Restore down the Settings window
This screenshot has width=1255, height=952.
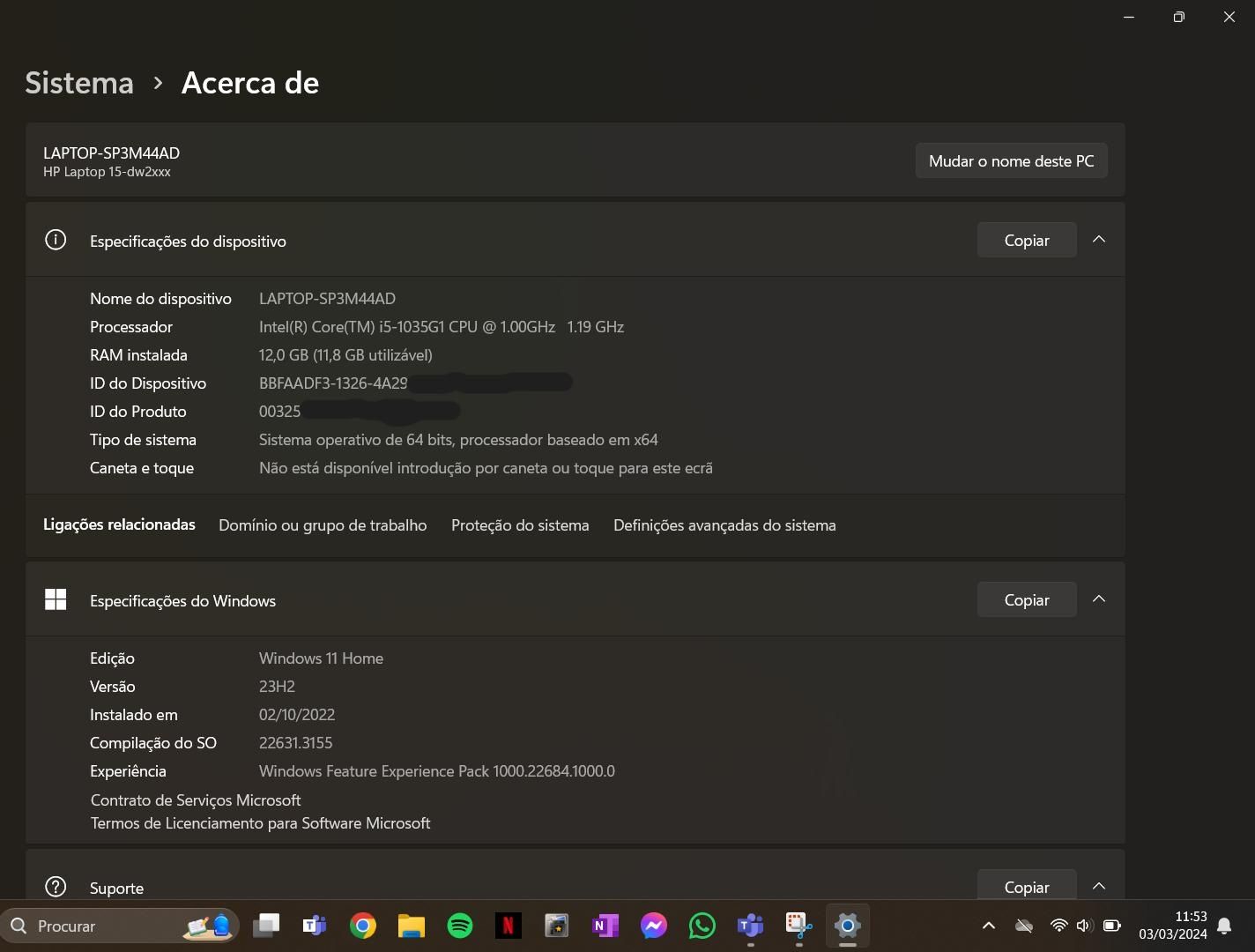coord(1178,17)
